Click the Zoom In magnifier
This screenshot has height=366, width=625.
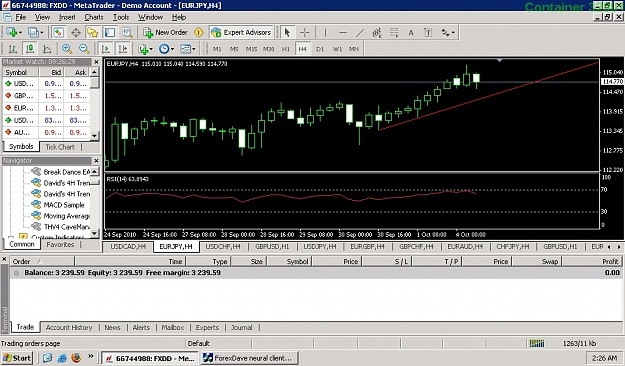[67, 49]
